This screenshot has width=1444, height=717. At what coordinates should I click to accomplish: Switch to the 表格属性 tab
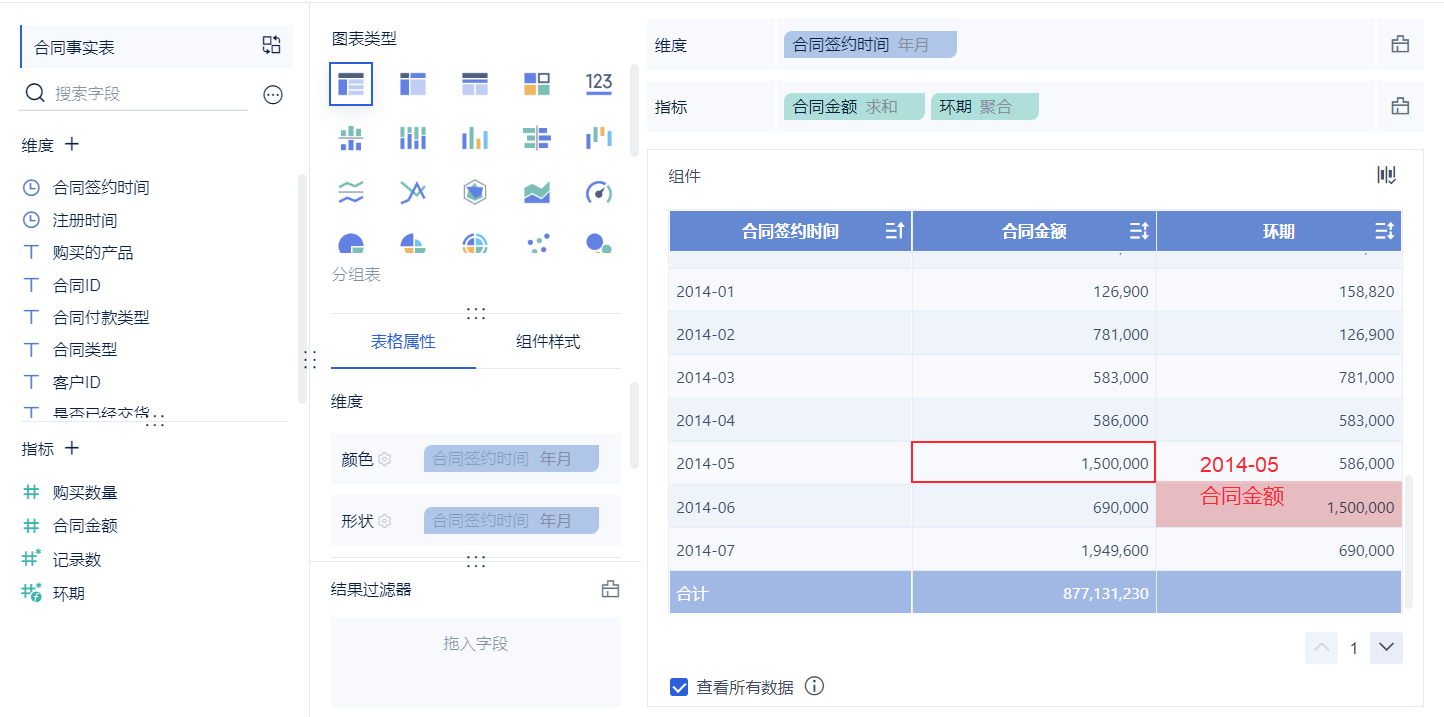pos(403,341)
